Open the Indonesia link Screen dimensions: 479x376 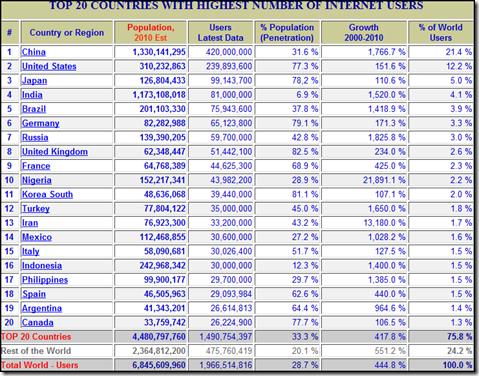tap(42, 266)
